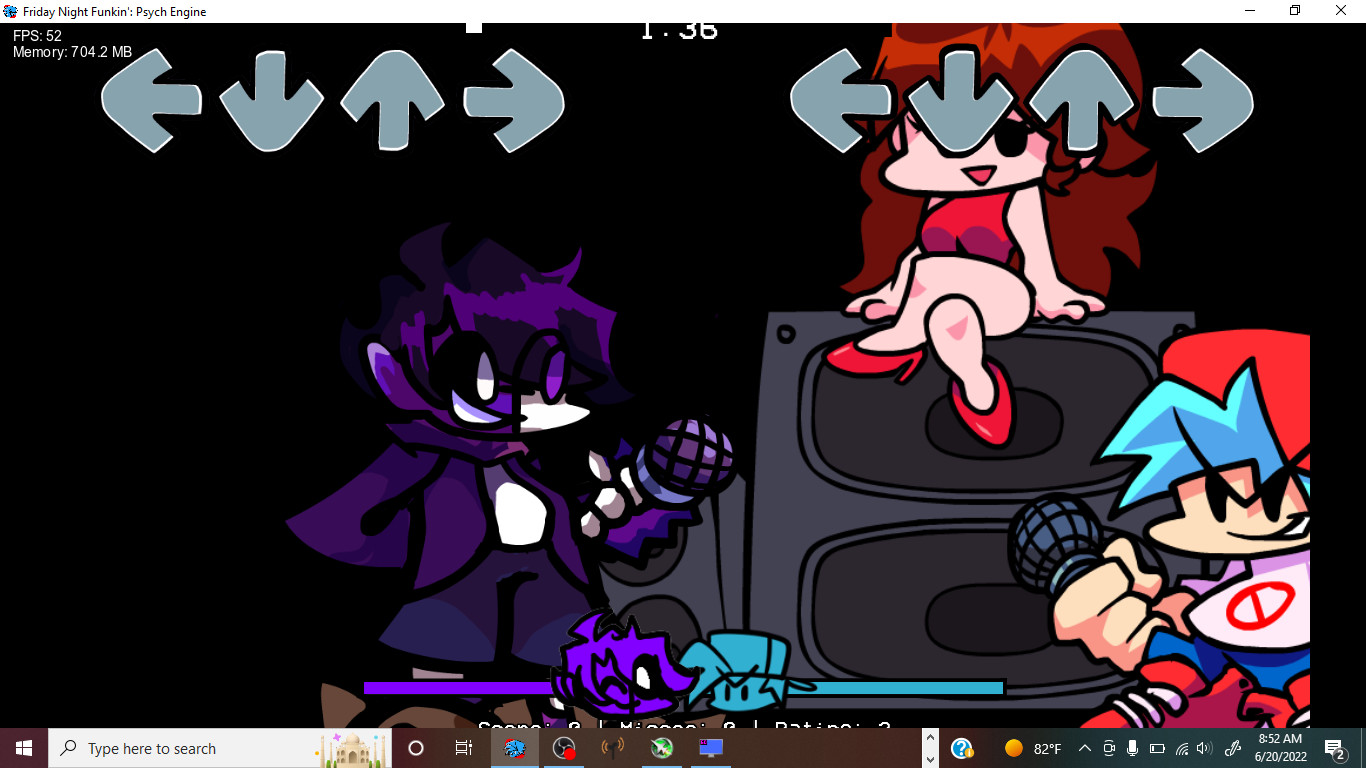The width and height of the screenshot is (1366, 768).
Task: Click the opponent's right arrow receptor
Action: click(514, 100)
